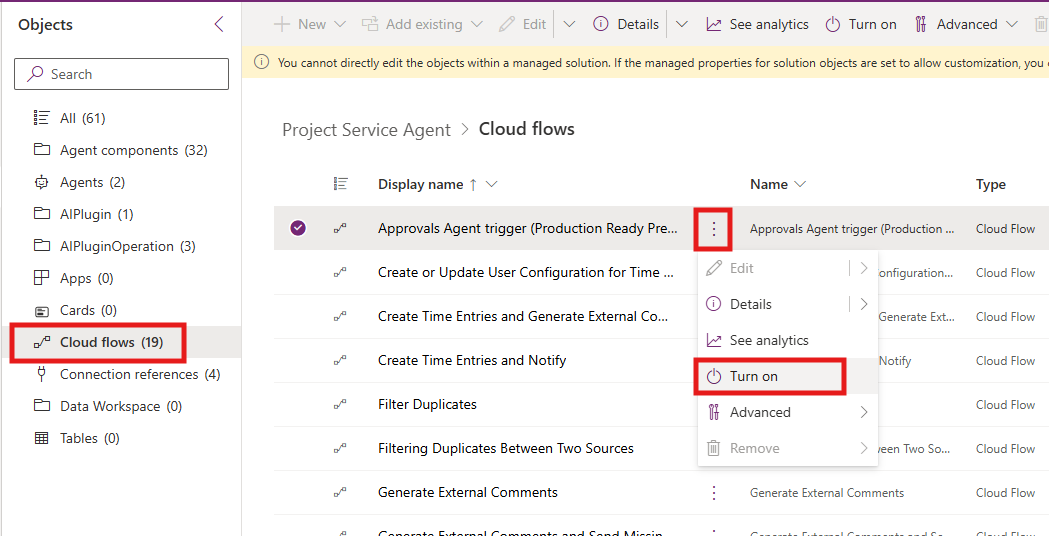The width and height of the screenshot is (1049, 536).
Task: Open Generate External Comments display name
Action: 467,493
